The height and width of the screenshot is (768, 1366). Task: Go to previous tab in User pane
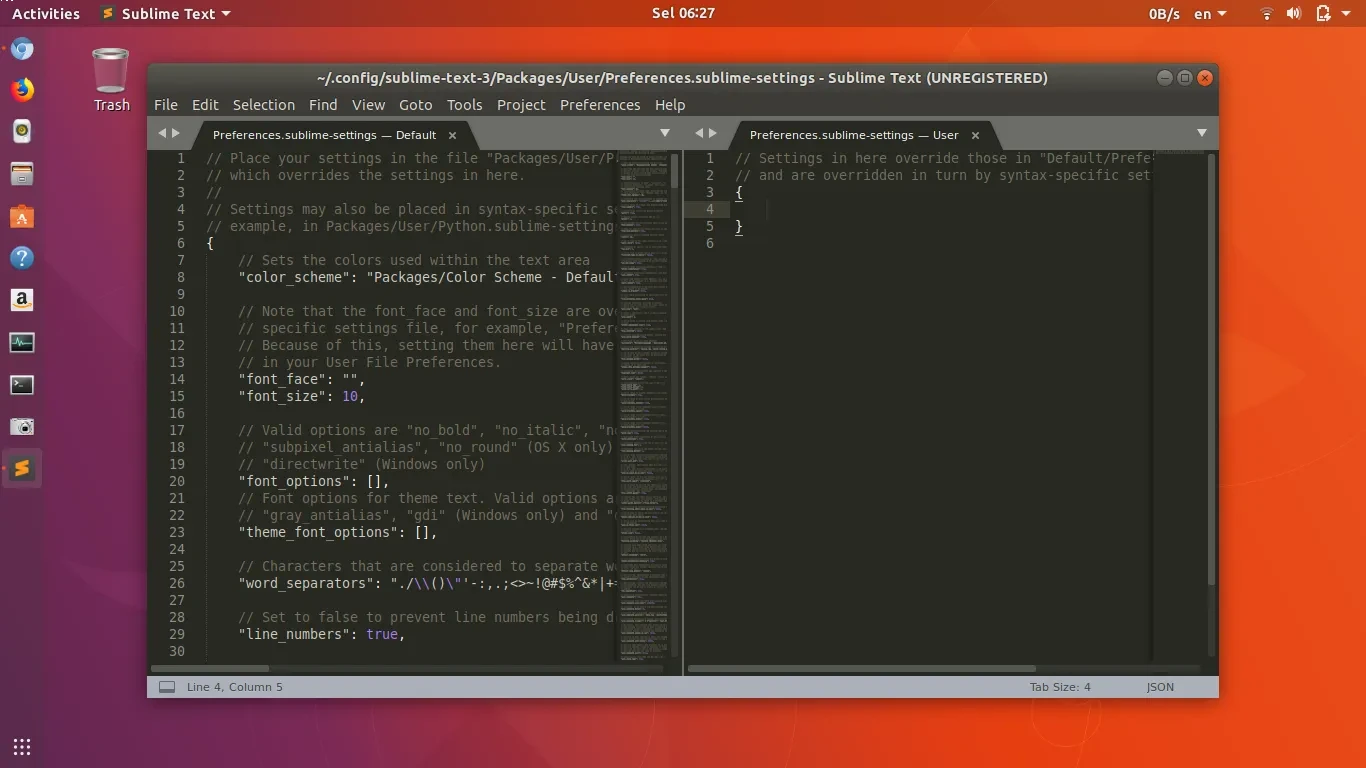click(699, 133)
